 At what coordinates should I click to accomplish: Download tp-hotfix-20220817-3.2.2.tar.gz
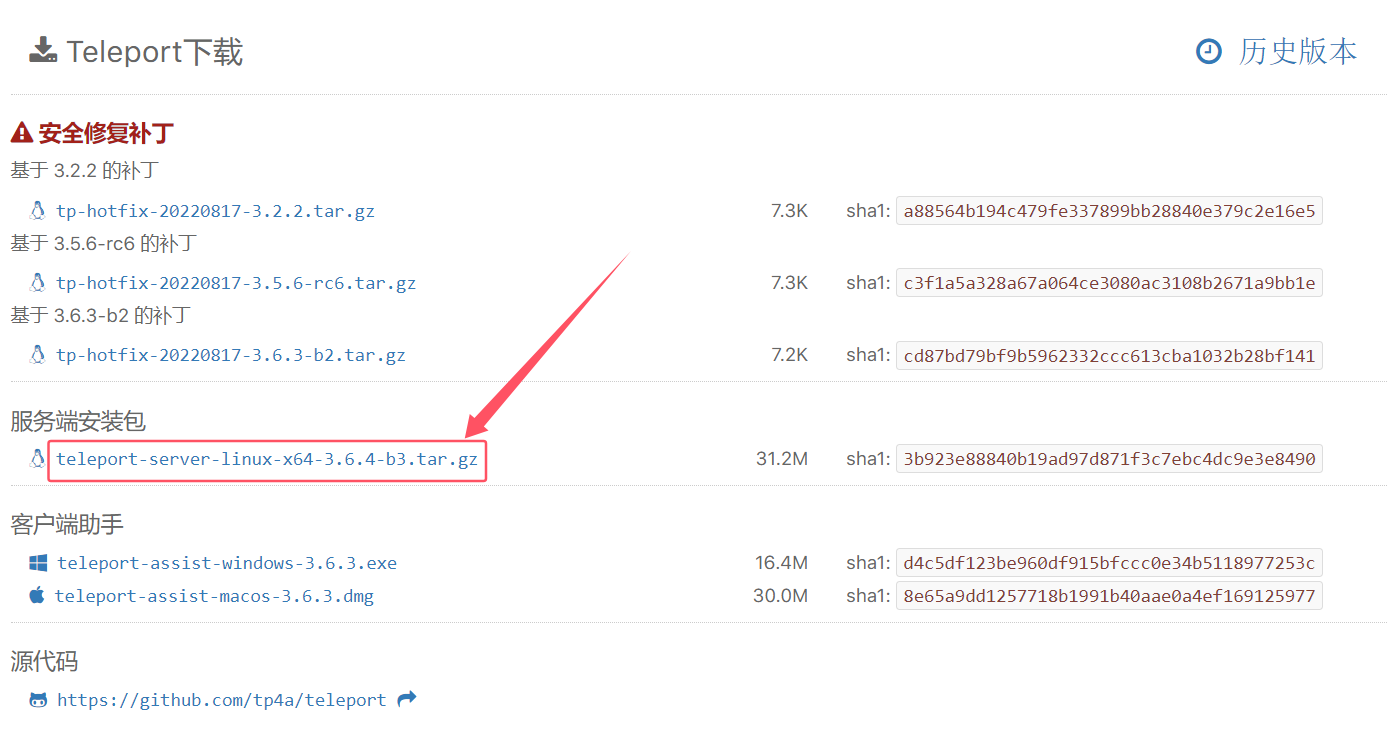[215, 211]
